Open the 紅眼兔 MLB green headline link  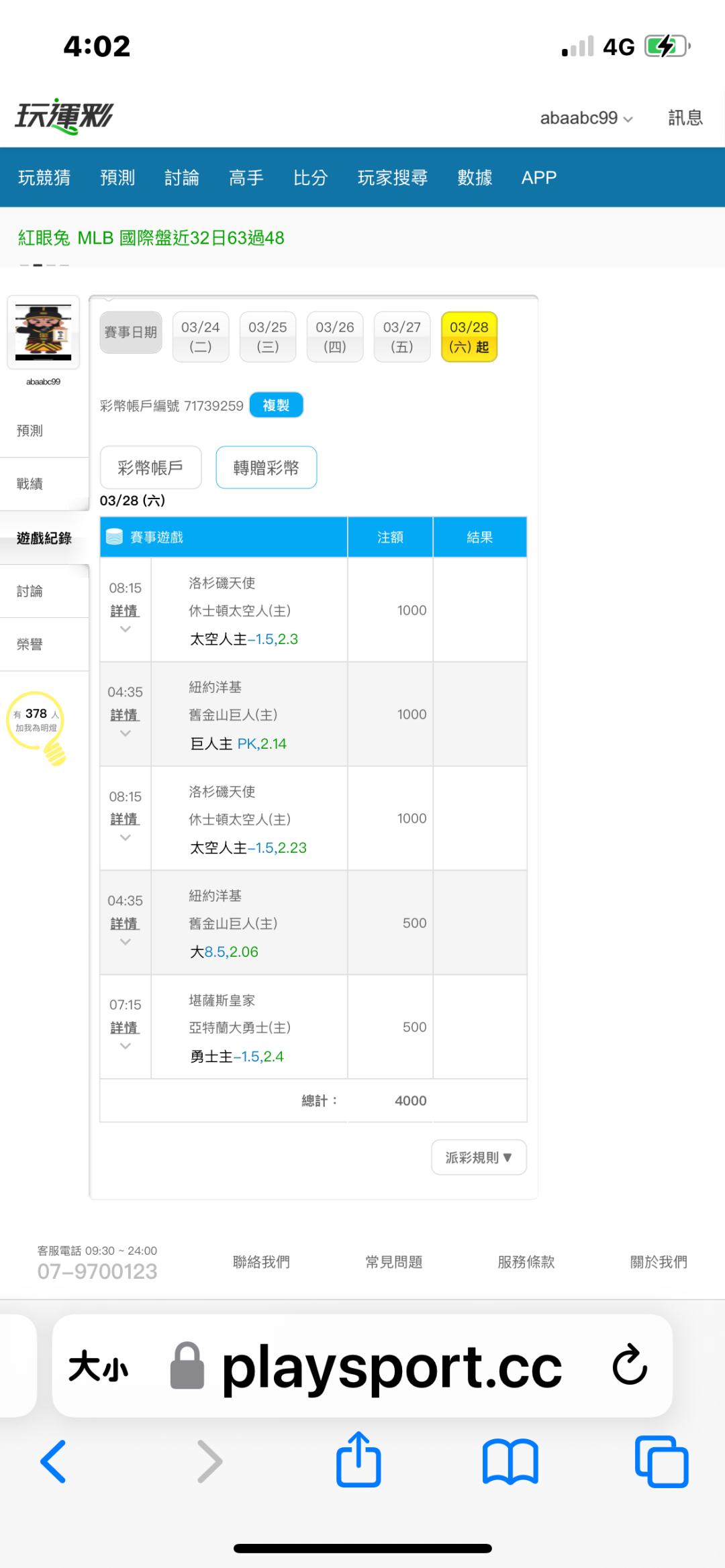[151, 238]
